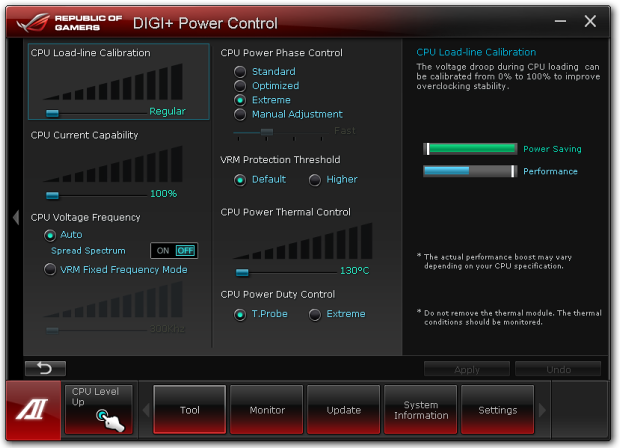Open the Update menu button
620x448 pixels.
[x=344, y=410]
